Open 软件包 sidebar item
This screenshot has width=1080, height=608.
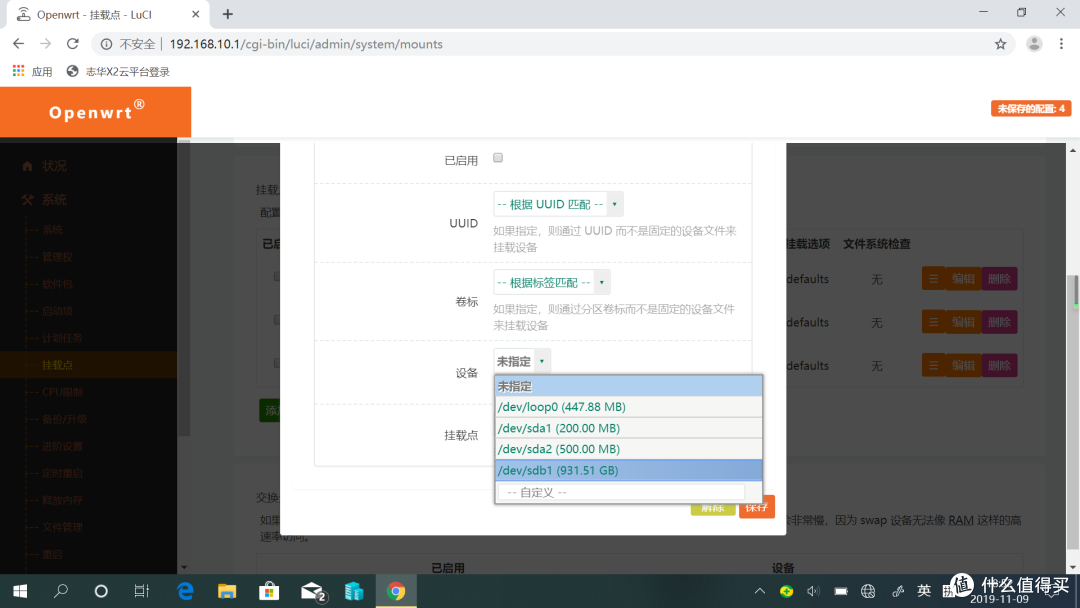coord(57,284)
